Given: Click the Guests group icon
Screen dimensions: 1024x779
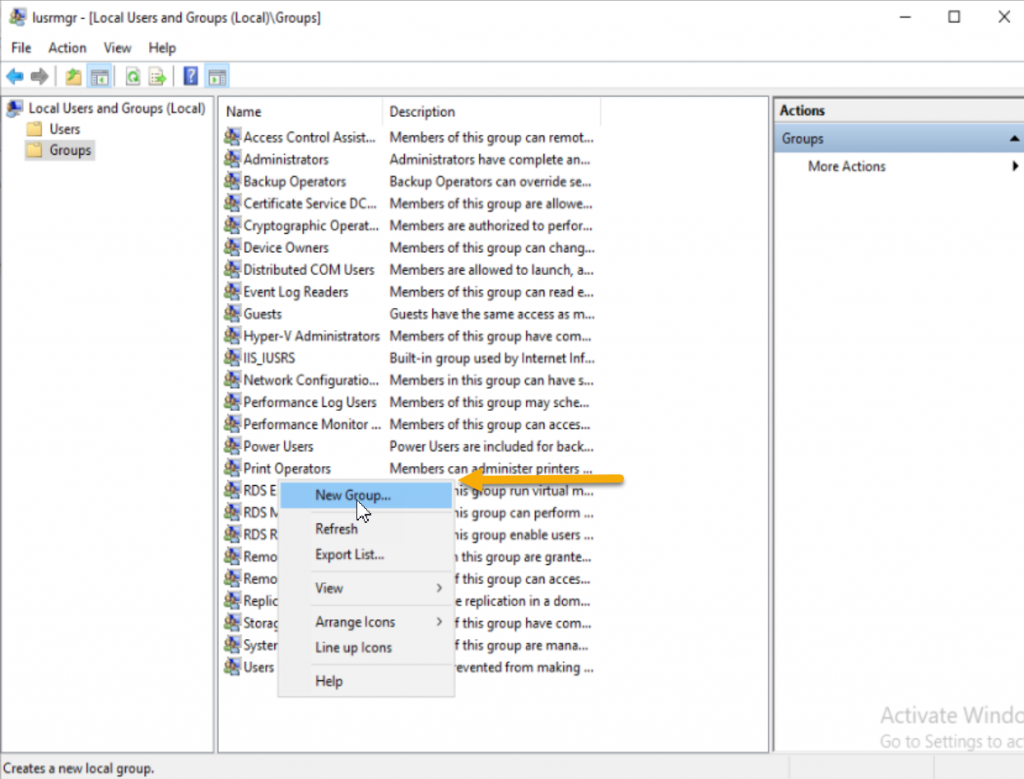Looking at the screenshot, I should coord(231,313).
